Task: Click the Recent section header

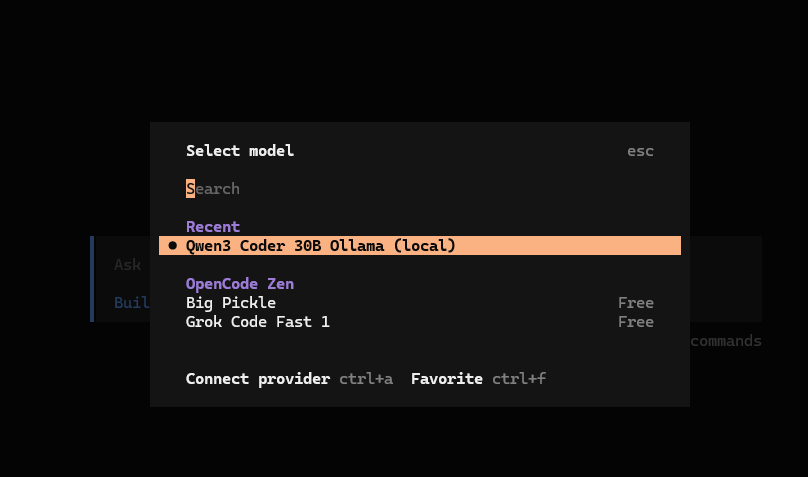Action: tap(213, 227)
